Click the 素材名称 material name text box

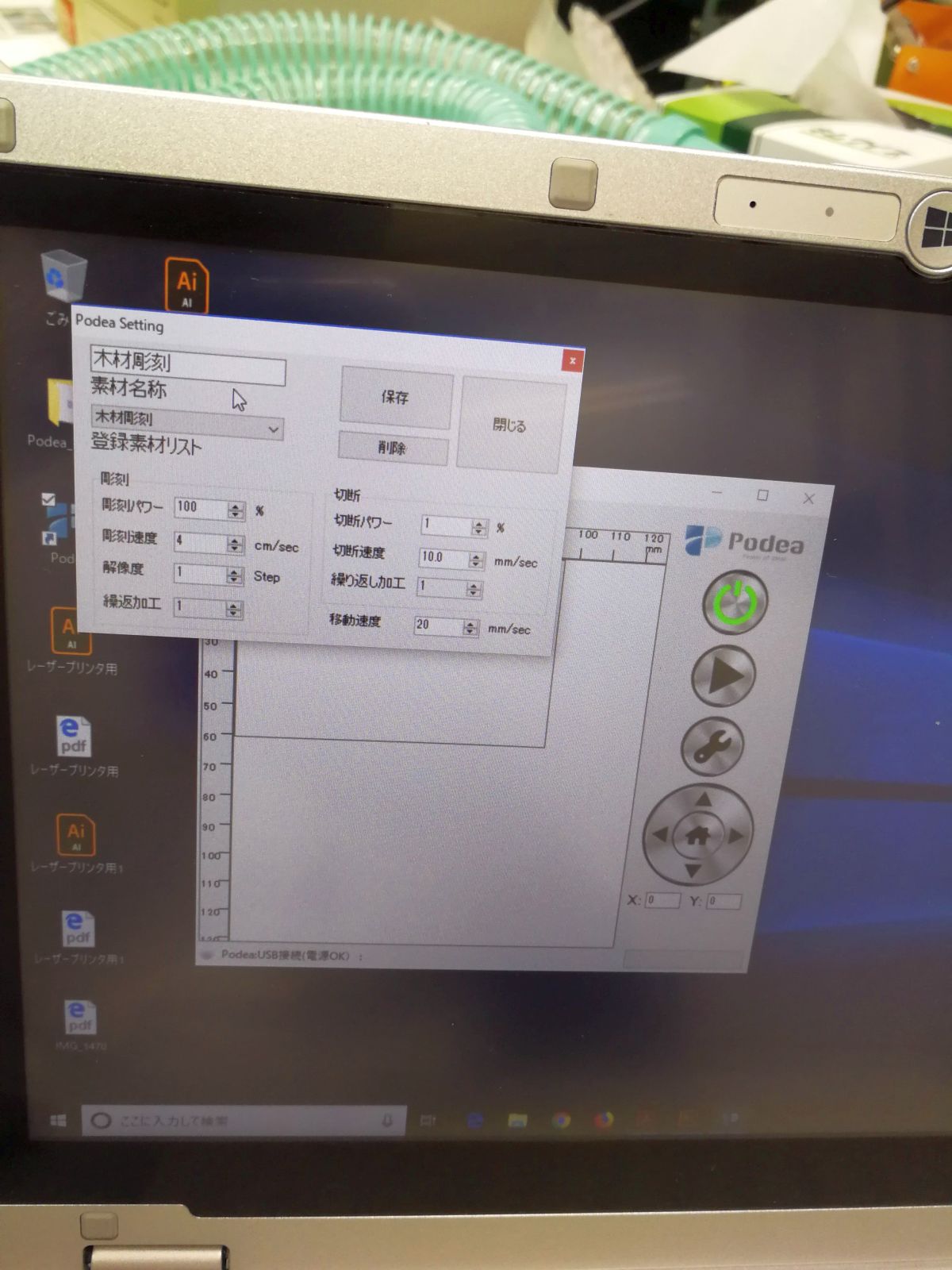pos(188,364)
